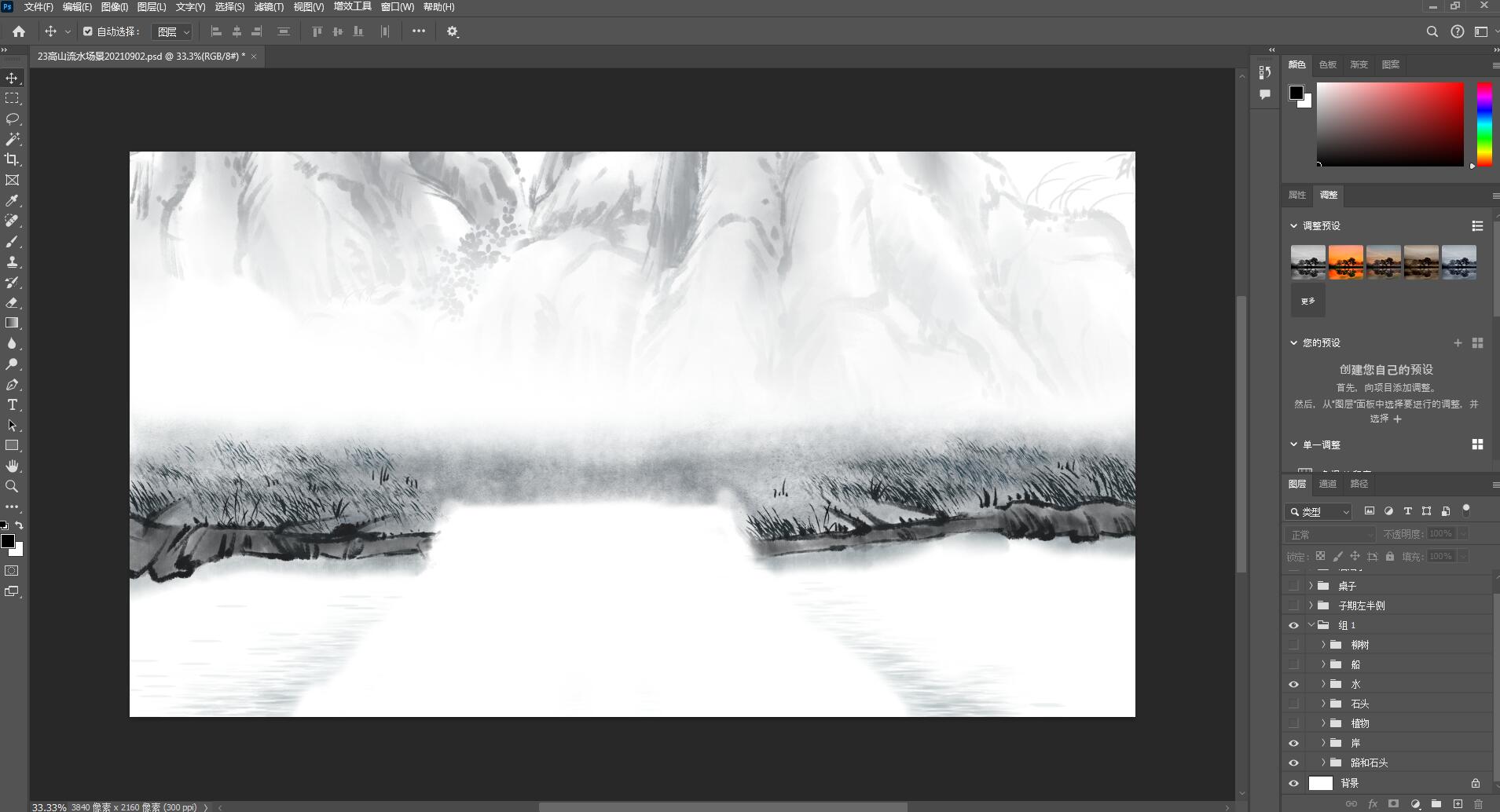1500x812 pixels.
Task: Collapse the 单一调整 section
Action: pos(1294,444)
